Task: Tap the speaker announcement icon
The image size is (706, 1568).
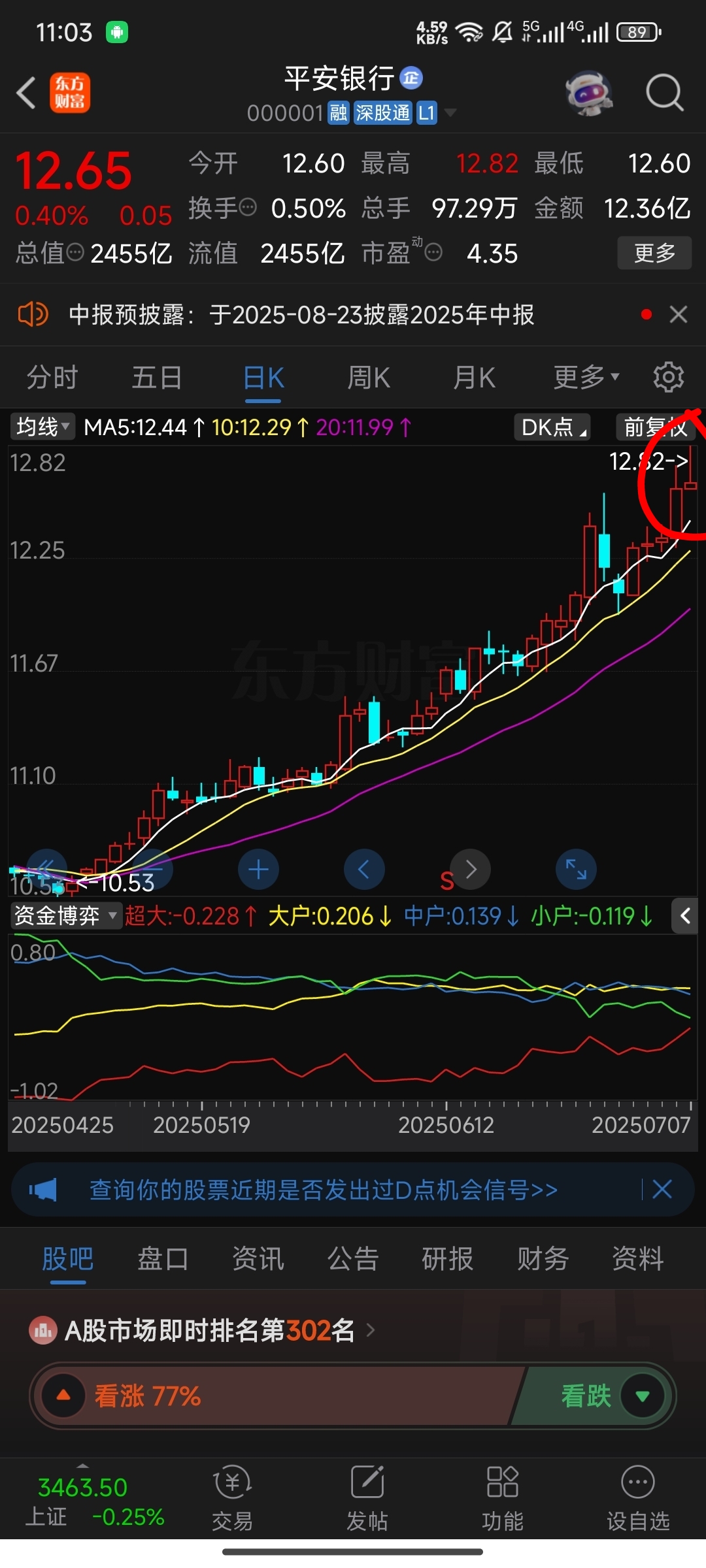Action: pyautogui.click(x=33, y=314)
